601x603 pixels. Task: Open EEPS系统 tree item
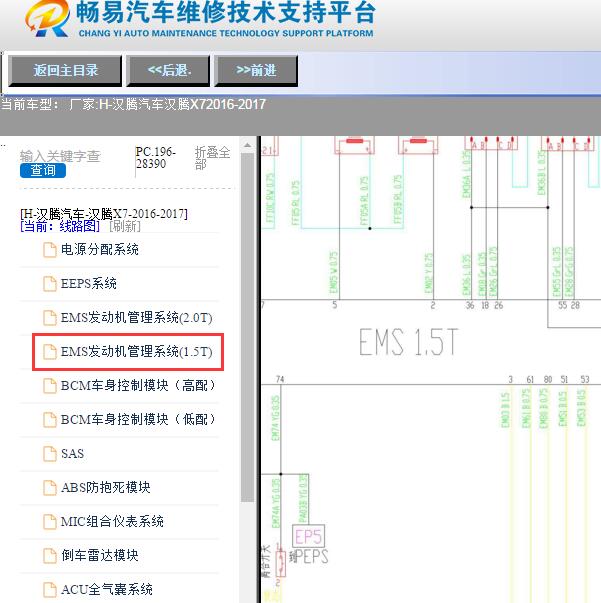click(x=88, y=283)
